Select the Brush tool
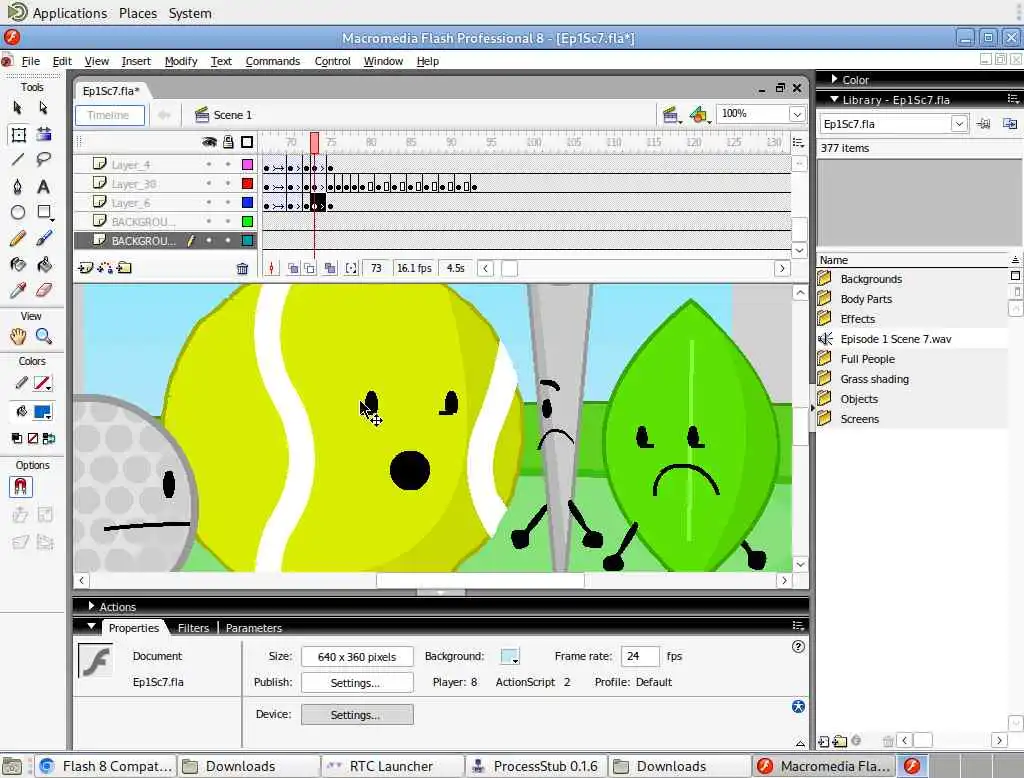This screenshot has height=778, width=1024. click(x=44, y=238)
